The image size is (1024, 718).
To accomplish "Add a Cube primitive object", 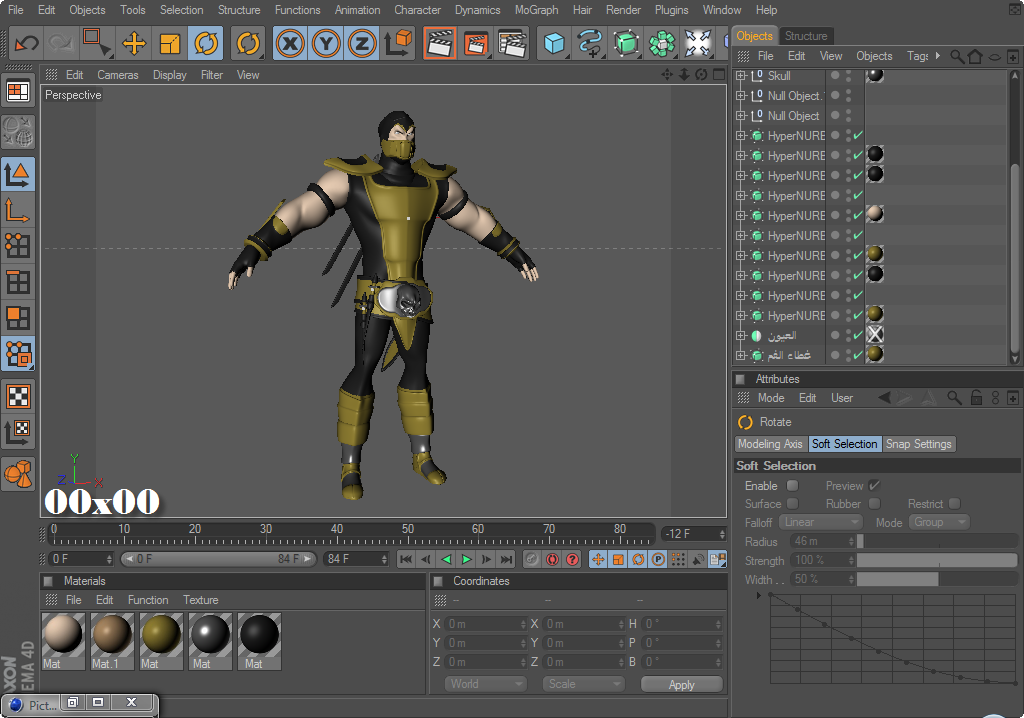I will (554, 43).
